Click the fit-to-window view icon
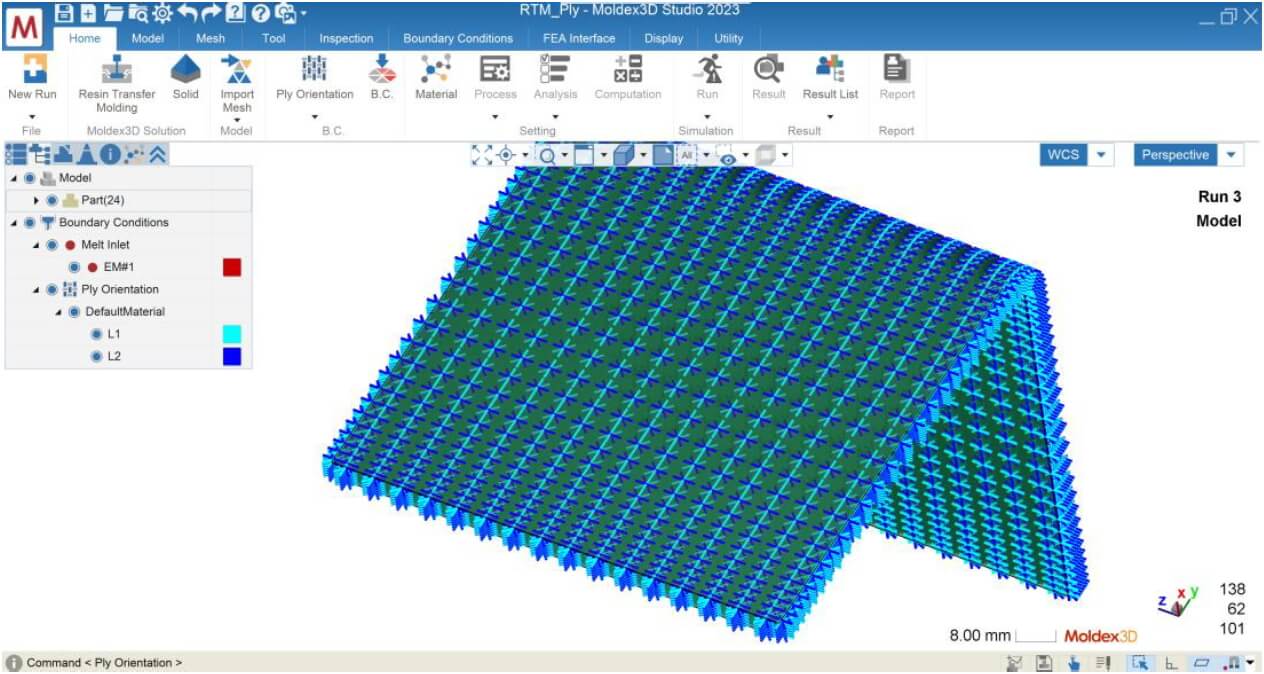Image resolution: width=1264 pixels, height=674 pixels. pos(482,155)
